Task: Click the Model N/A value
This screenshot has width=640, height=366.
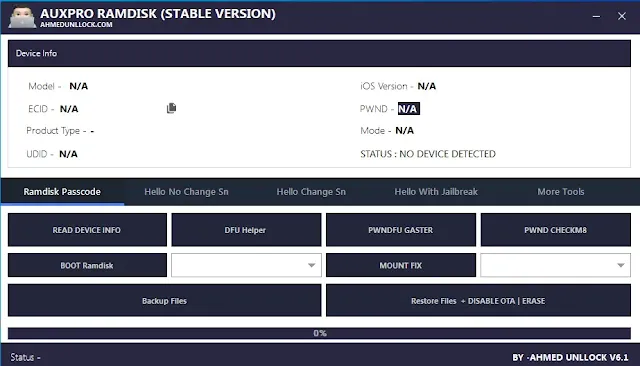Action: tap(78, 86)
